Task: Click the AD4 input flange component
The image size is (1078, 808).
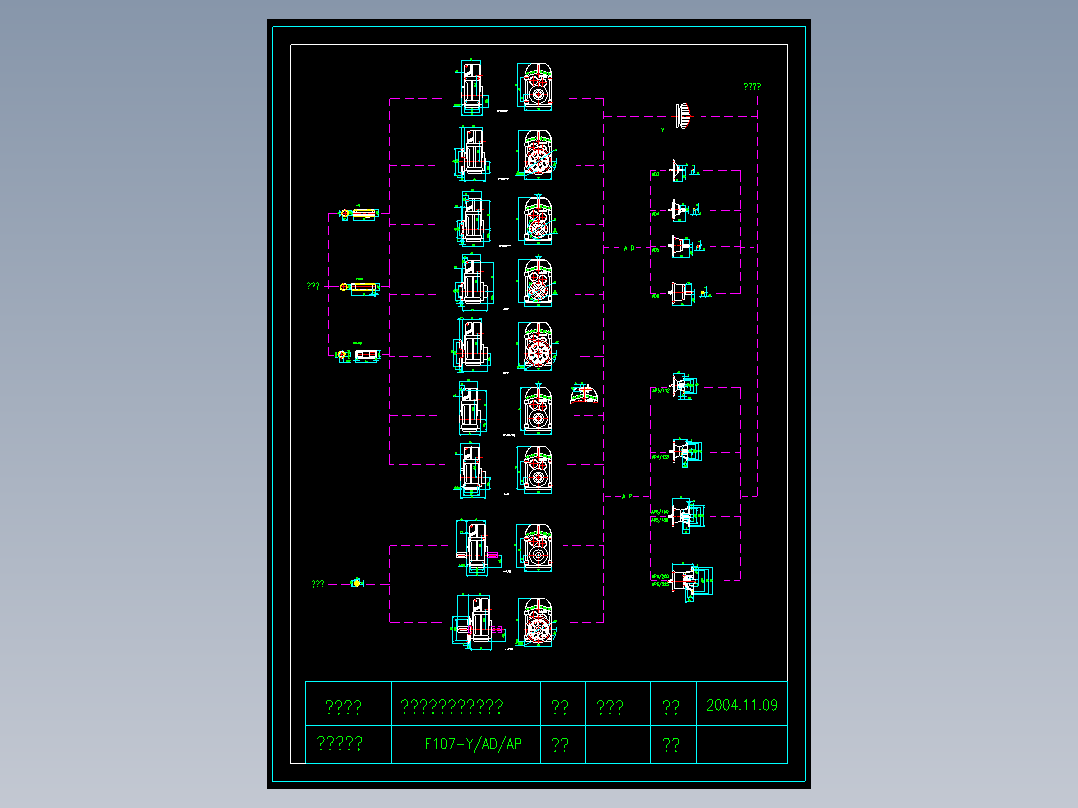Action: 680,210
